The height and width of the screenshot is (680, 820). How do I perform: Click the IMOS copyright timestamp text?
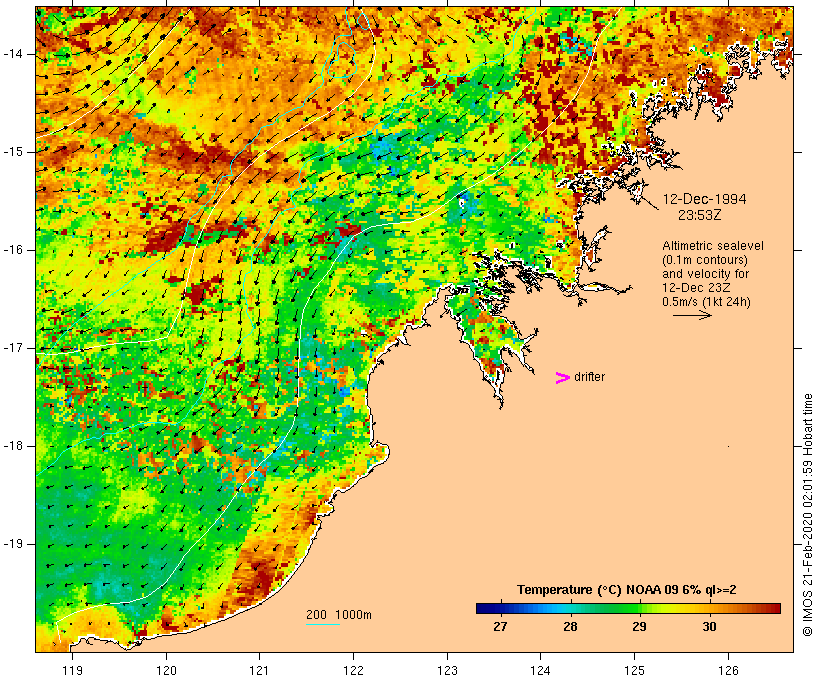pyautogui.click(x=807, y=515)
